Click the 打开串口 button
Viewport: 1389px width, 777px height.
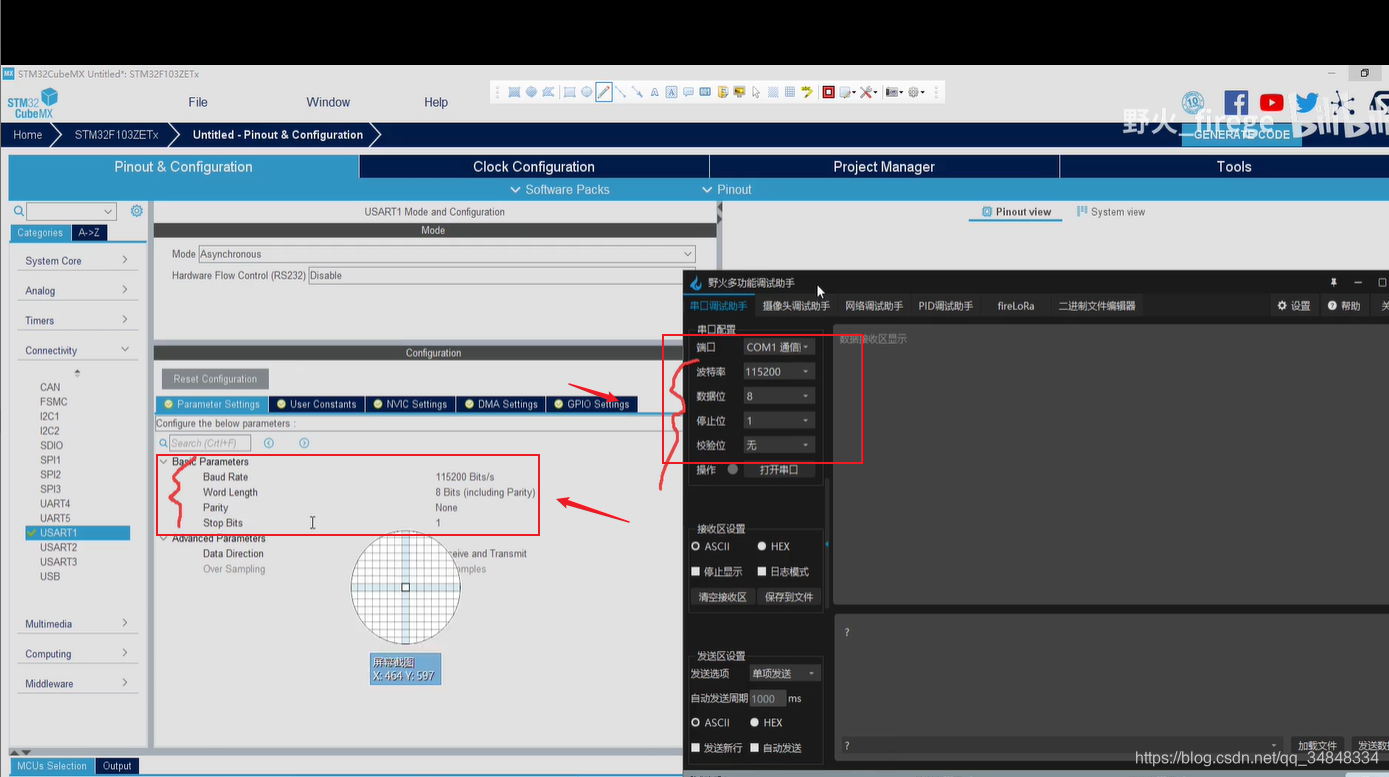coord(779,470)
